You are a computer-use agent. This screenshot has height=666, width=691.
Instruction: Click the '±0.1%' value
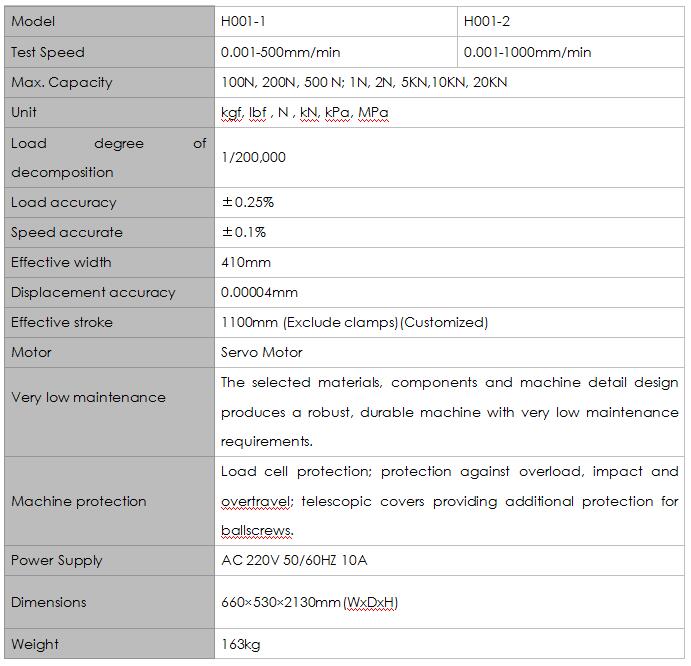(x=244, y=232)
